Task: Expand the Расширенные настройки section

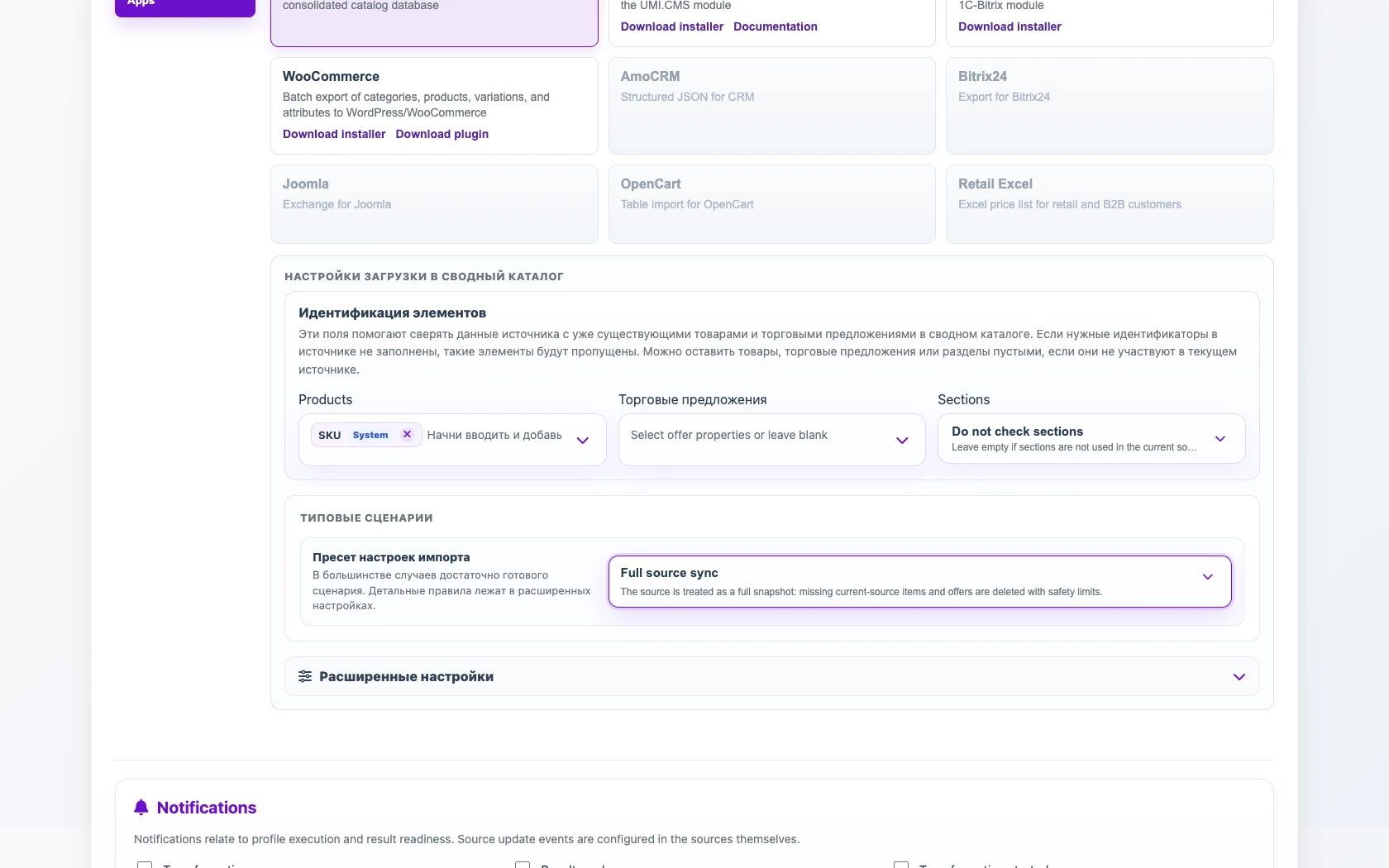Action: tap(771, 676)
